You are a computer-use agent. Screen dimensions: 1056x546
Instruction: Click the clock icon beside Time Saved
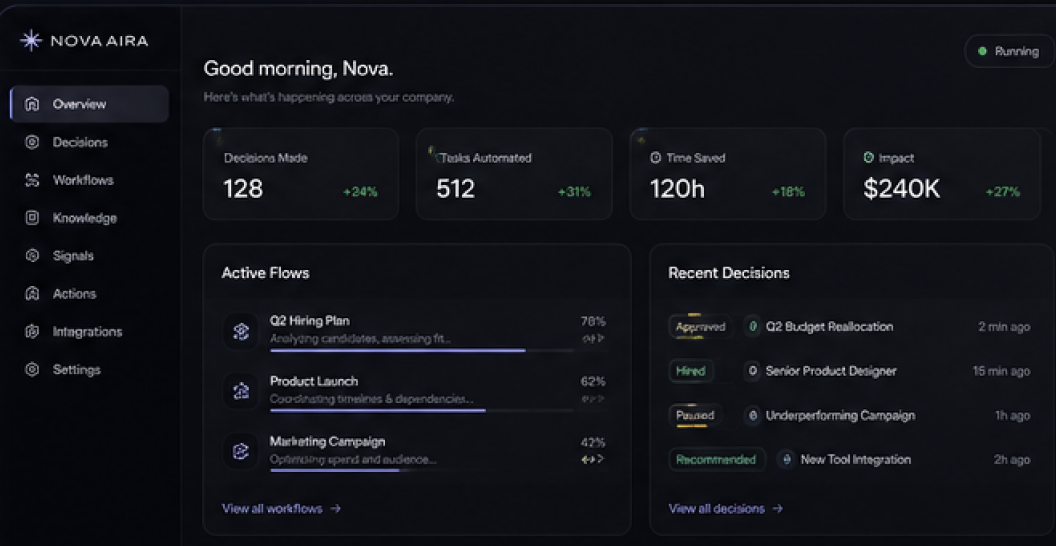point(655,158)
